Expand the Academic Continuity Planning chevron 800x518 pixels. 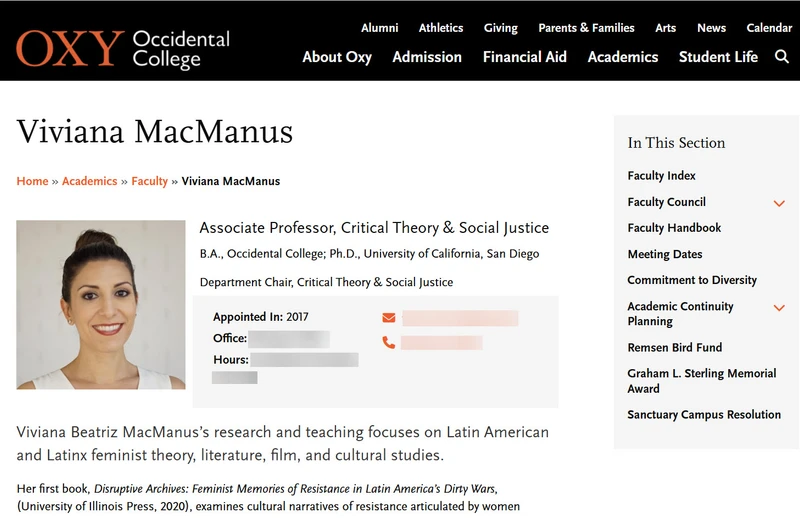click(x=779, y=308)
